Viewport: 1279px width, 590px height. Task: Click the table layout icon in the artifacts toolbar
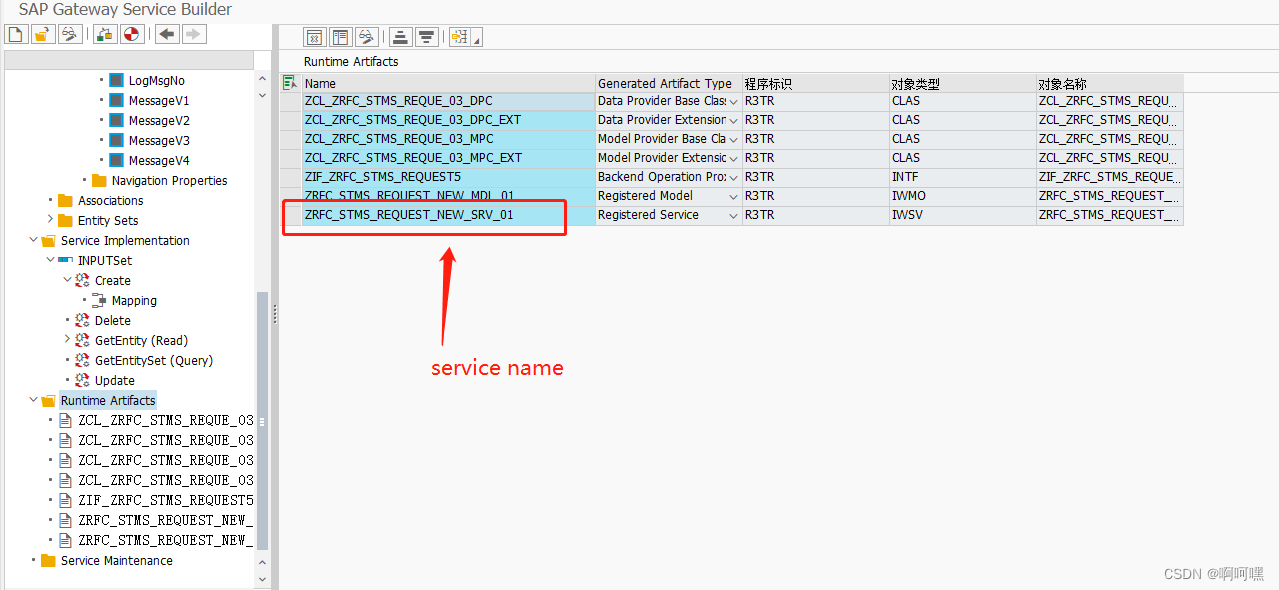(340, 36)
